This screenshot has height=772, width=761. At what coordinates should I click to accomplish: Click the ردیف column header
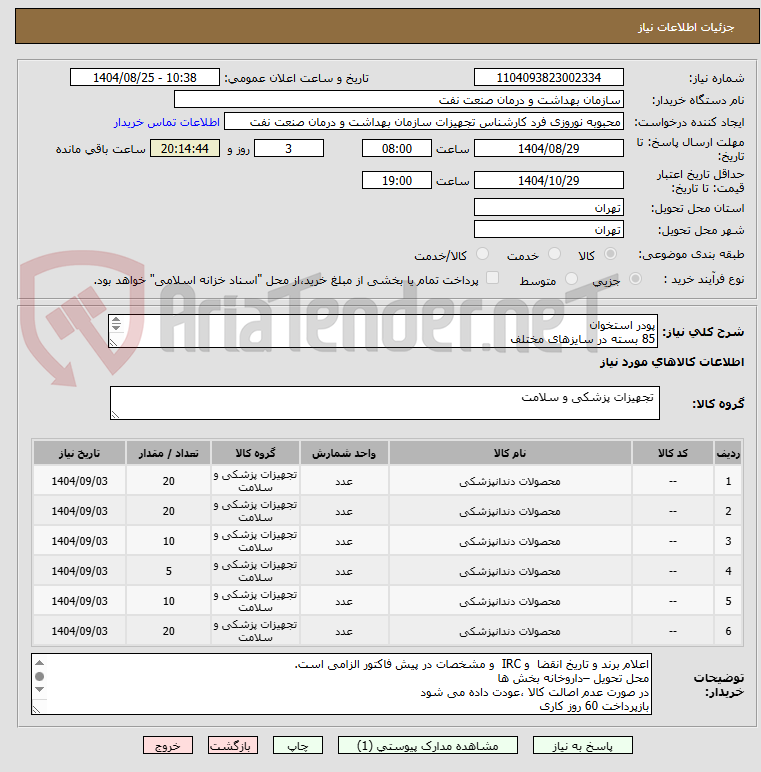click(728, 453)
